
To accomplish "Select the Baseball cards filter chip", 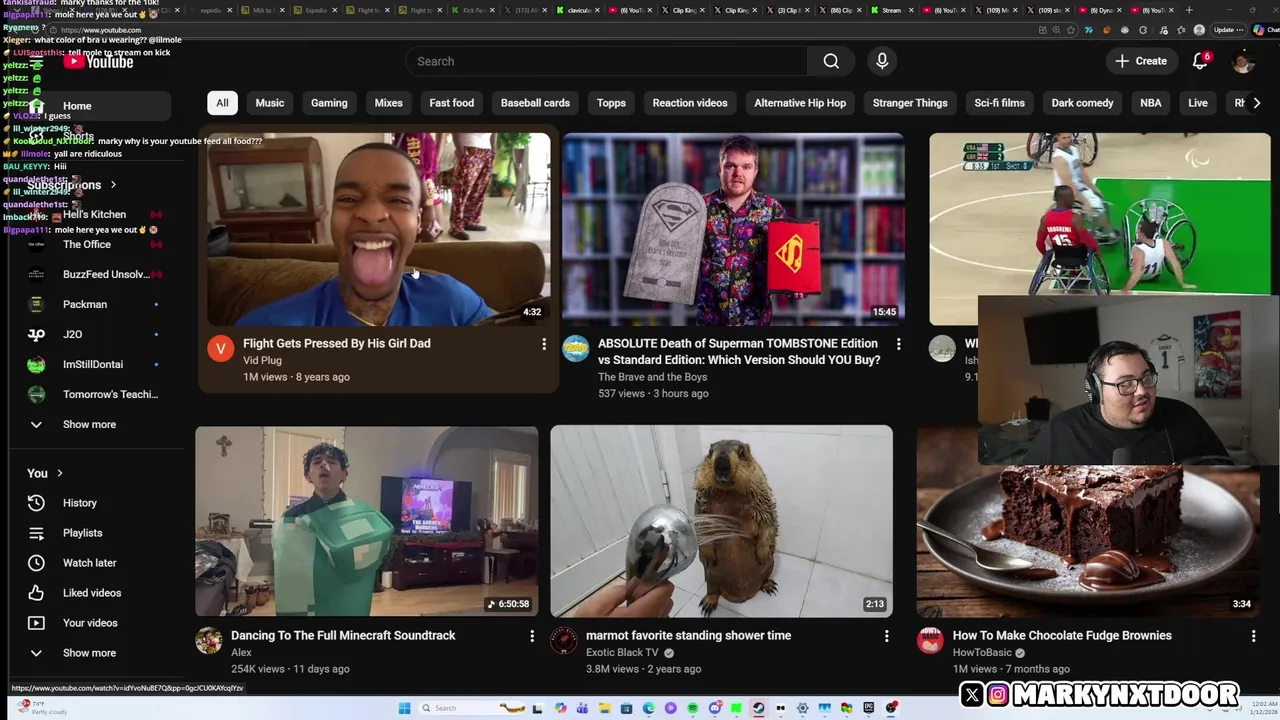I will 535,103.
